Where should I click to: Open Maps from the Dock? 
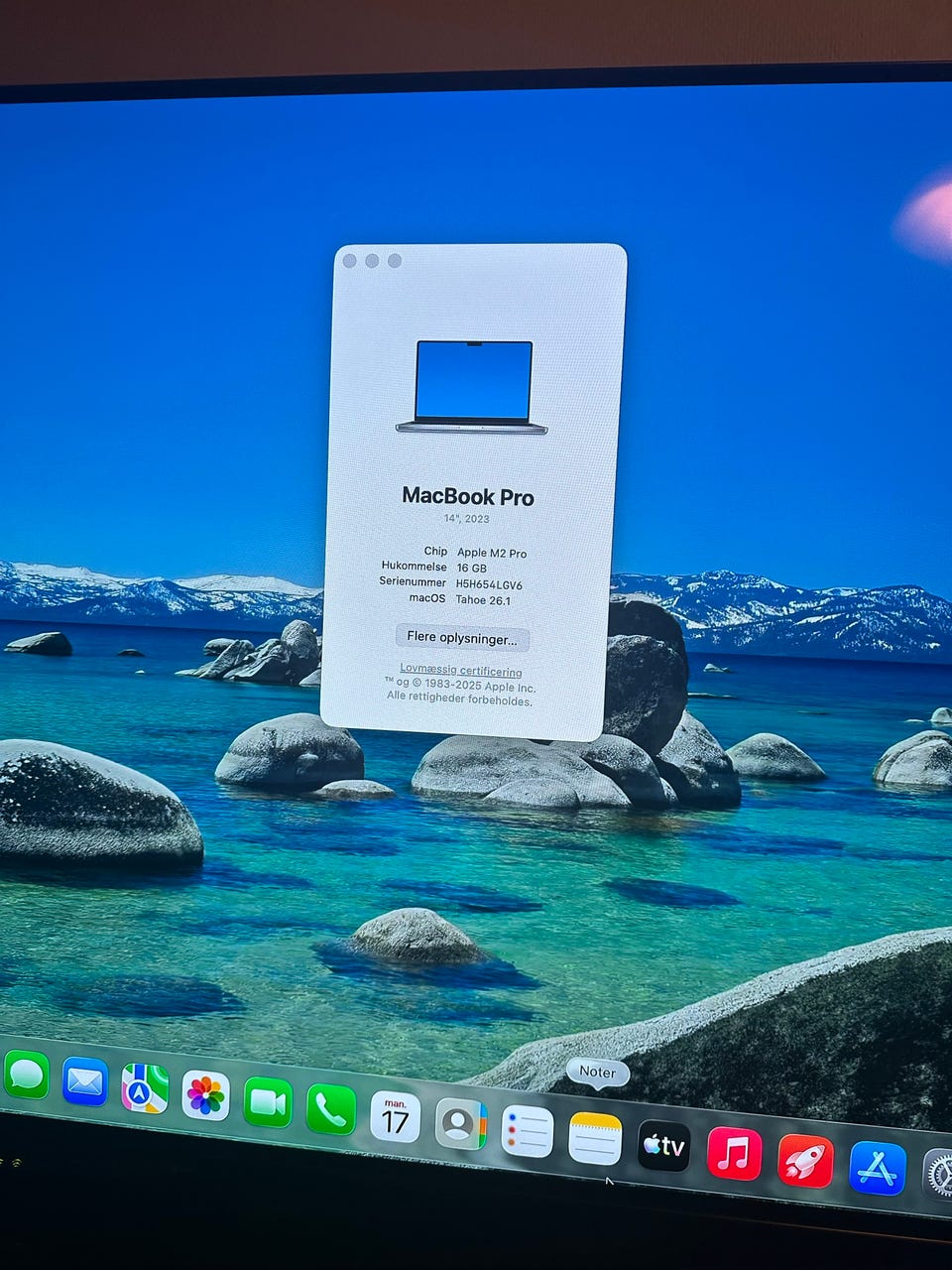tap(145, 1088)
